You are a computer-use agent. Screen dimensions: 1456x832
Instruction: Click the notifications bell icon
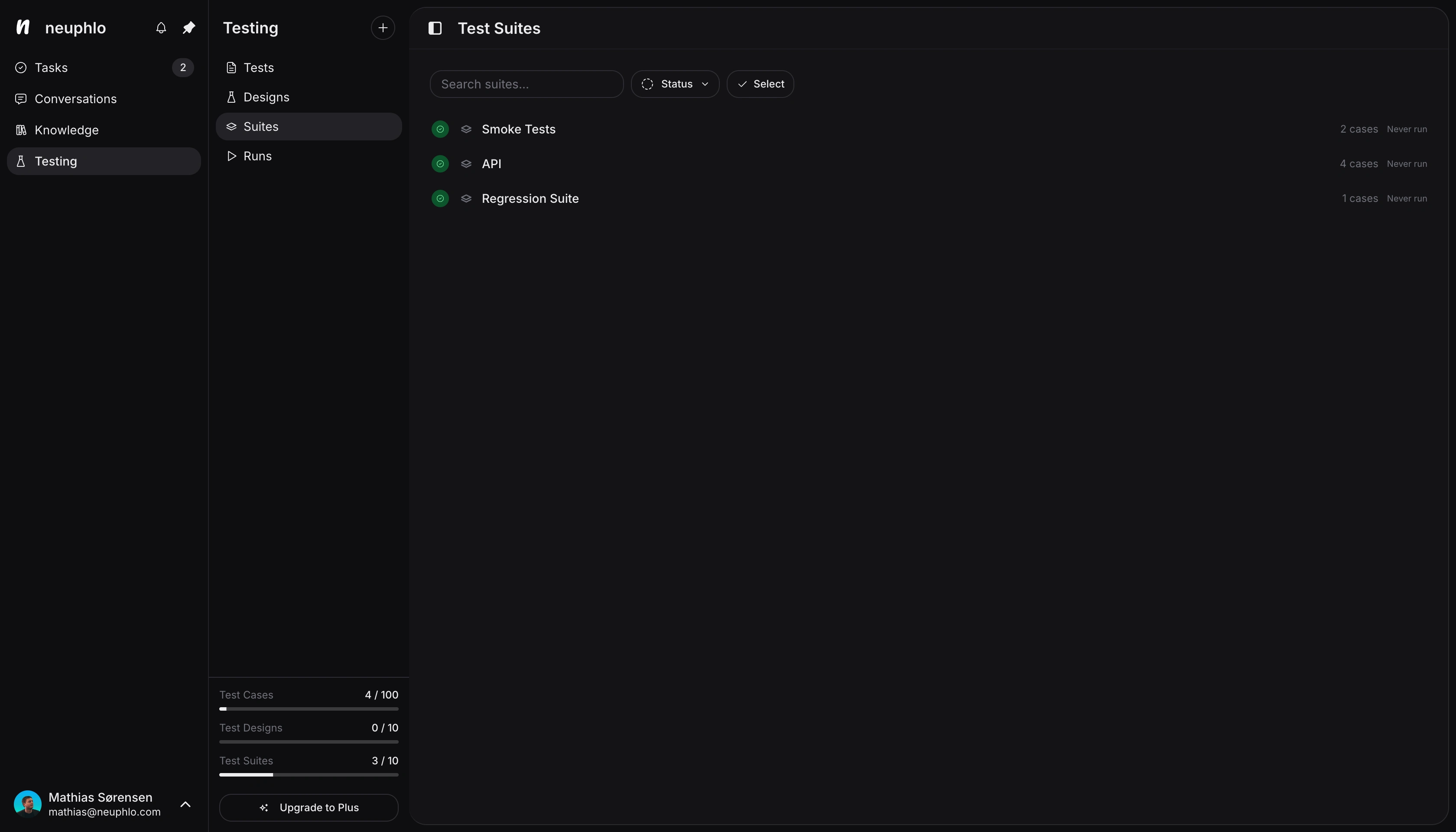[x=161, y=27]
